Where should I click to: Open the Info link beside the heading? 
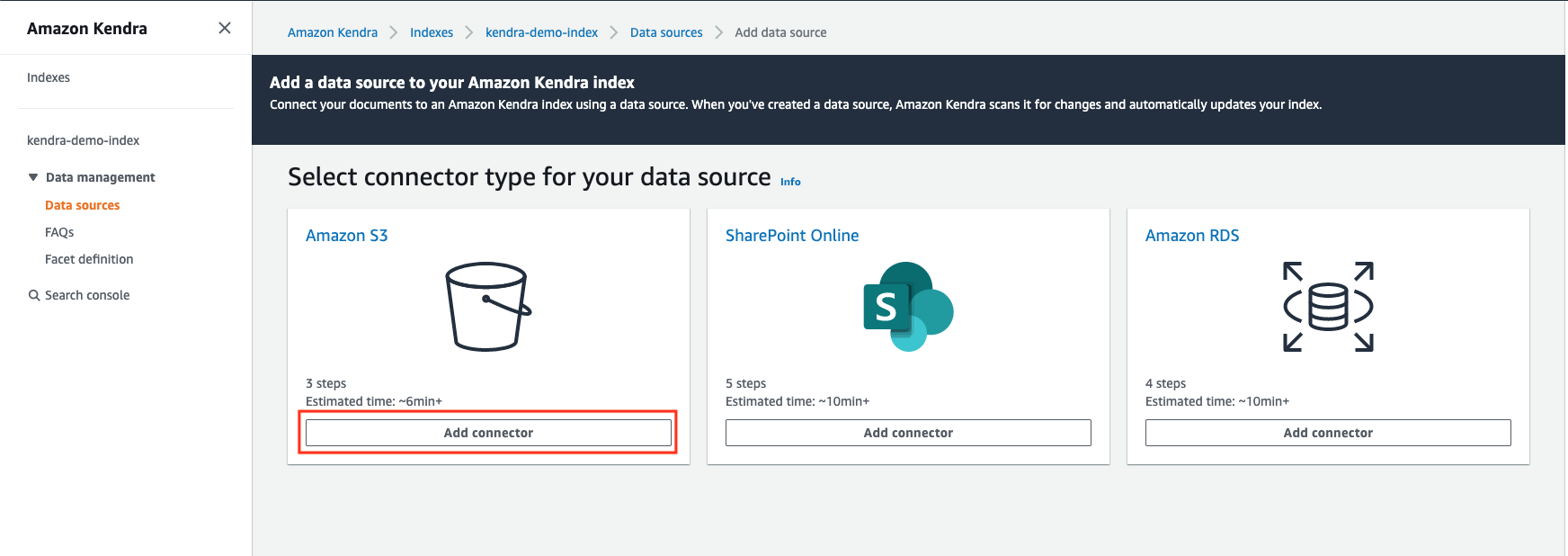[x=790, y=182]
